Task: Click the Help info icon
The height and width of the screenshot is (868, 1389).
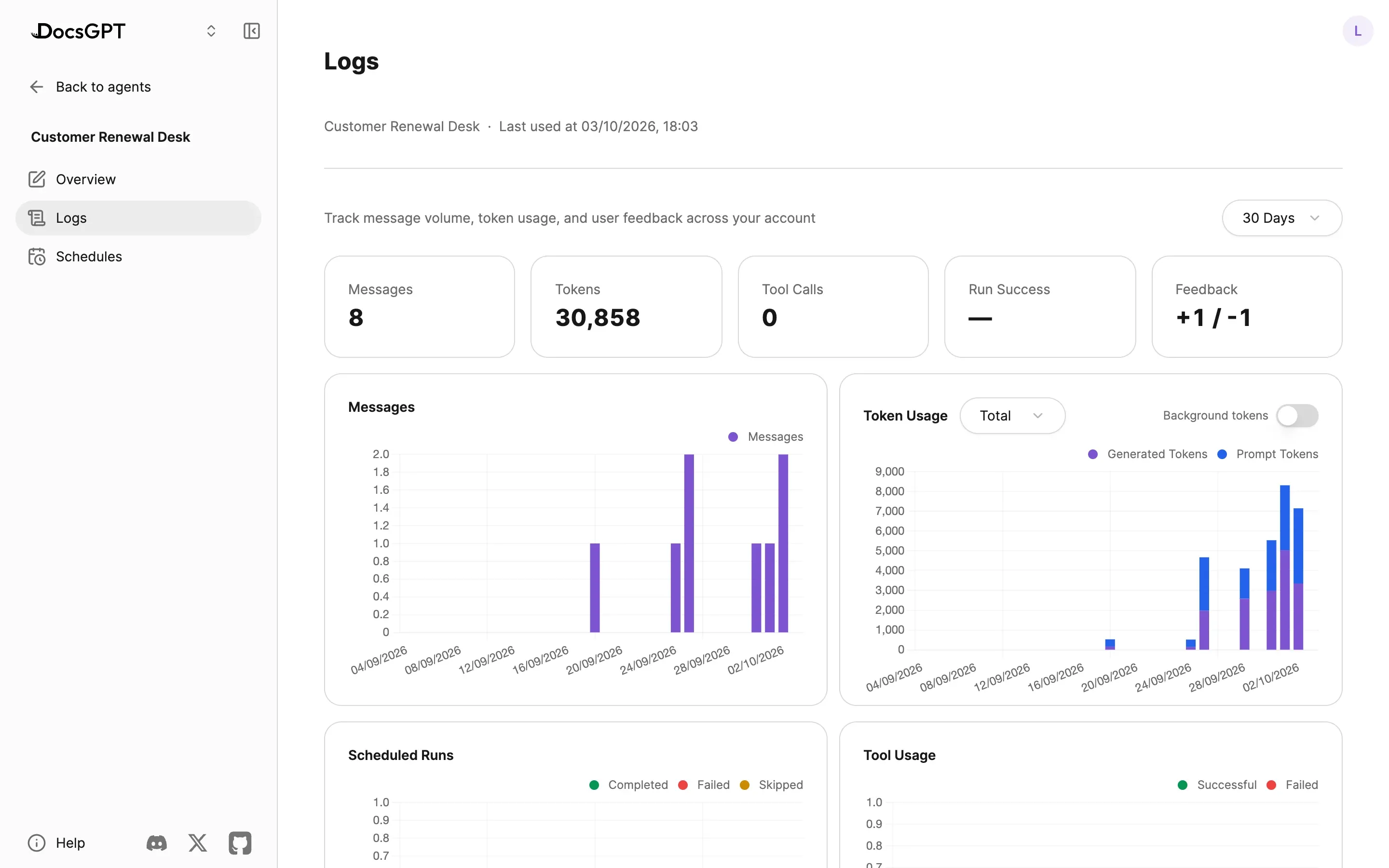Action: 37,843
